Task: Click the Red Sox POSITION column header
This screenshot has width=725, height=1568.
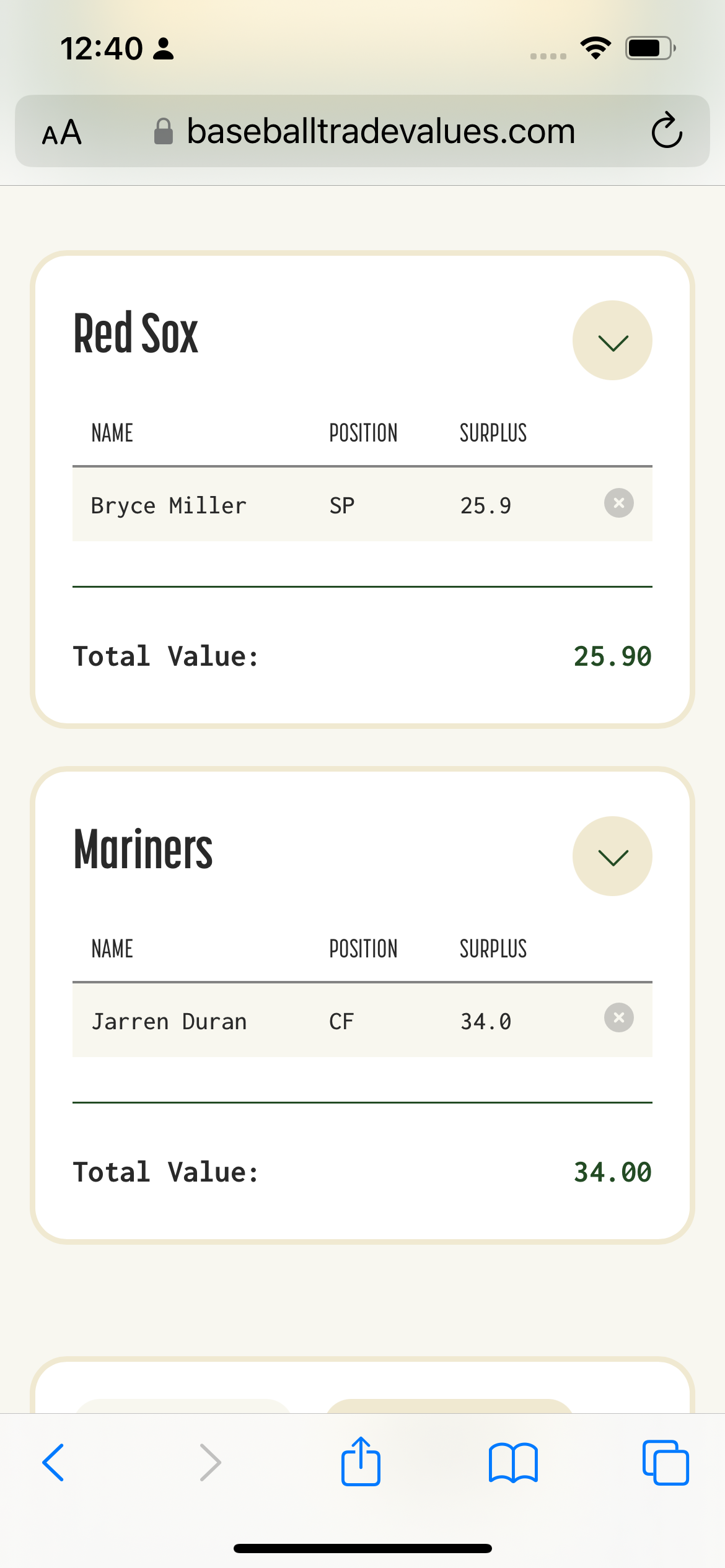Action: (363, 433)
